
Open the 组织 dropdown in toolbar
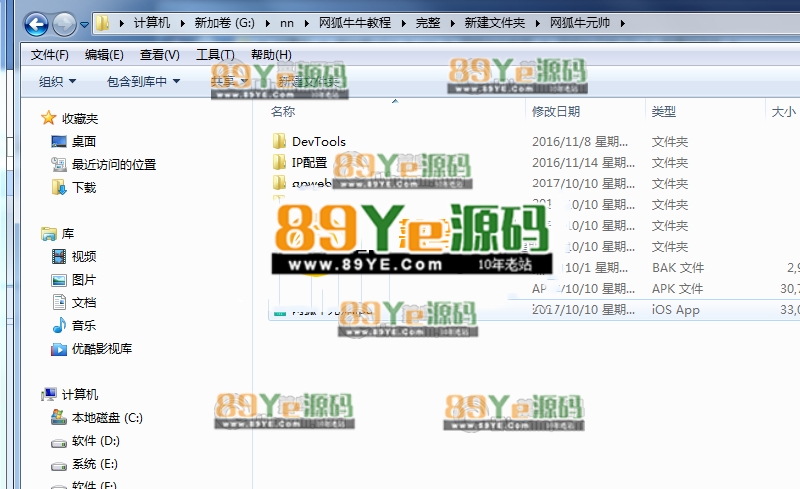click(57, 81)
